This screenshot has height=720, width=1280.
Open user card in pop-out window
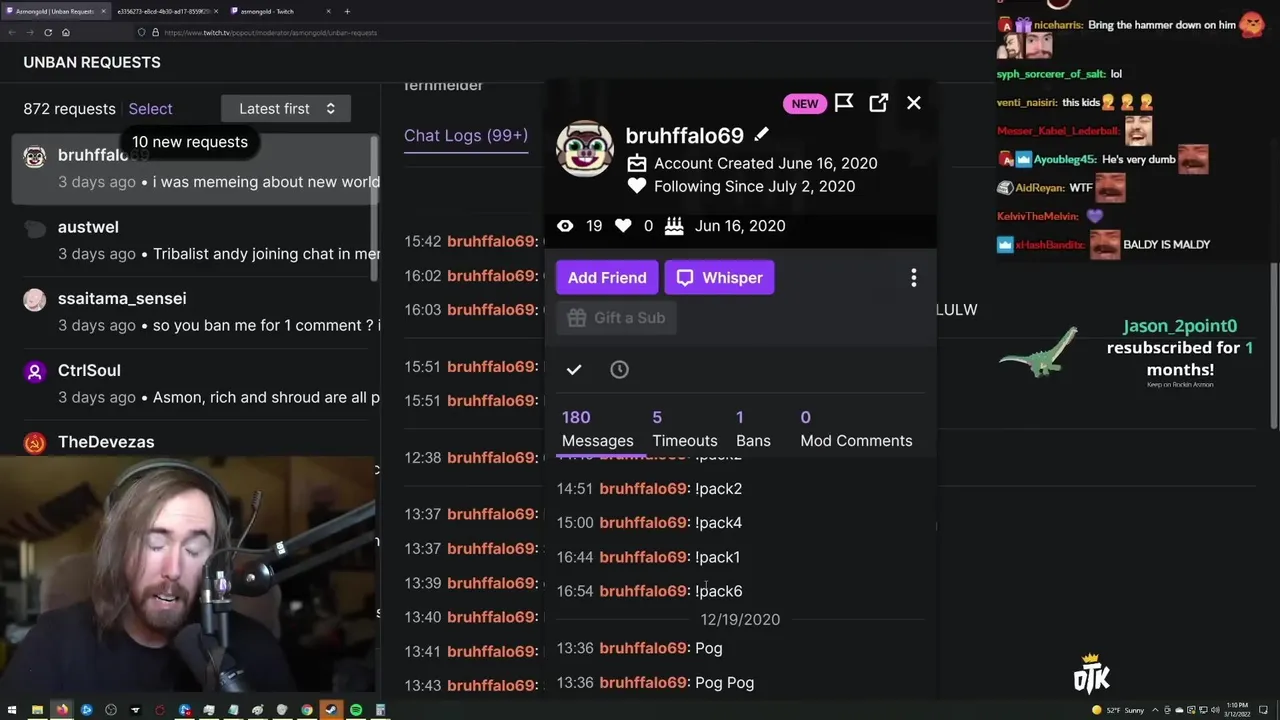[878, 103]
